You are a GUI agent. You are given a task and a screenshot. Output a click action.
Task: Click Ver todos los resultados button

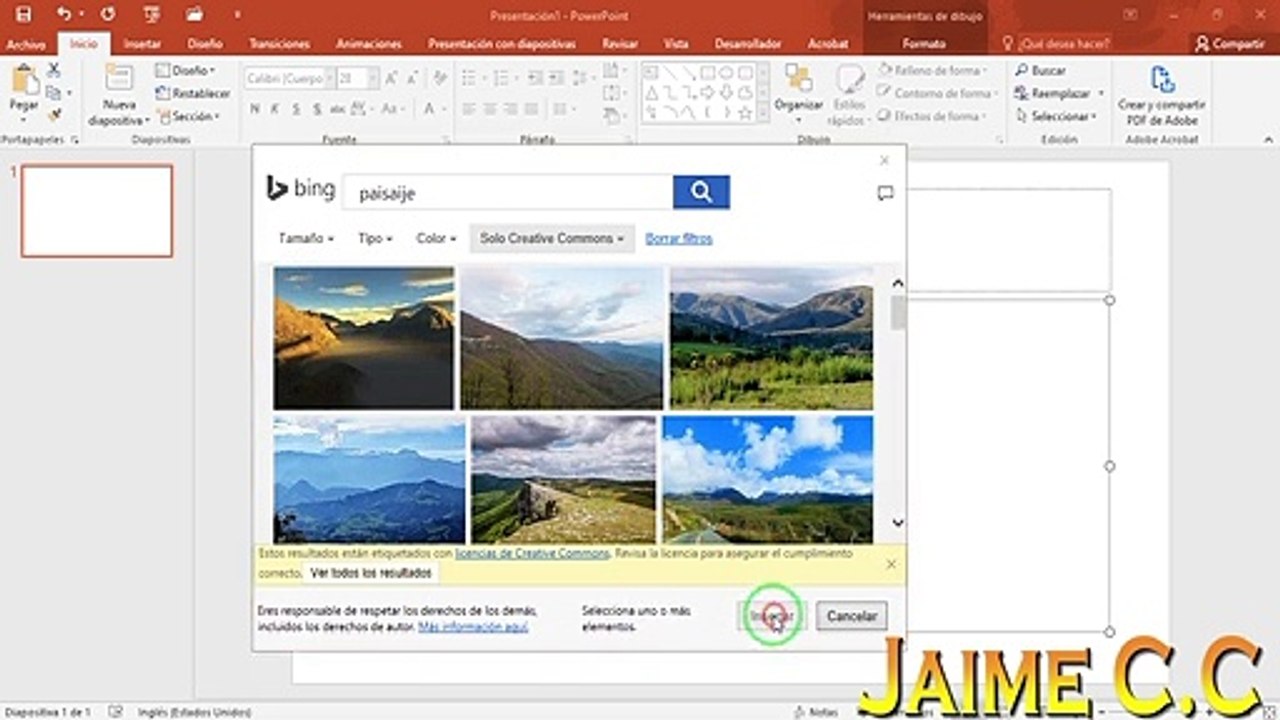[371, 573]
